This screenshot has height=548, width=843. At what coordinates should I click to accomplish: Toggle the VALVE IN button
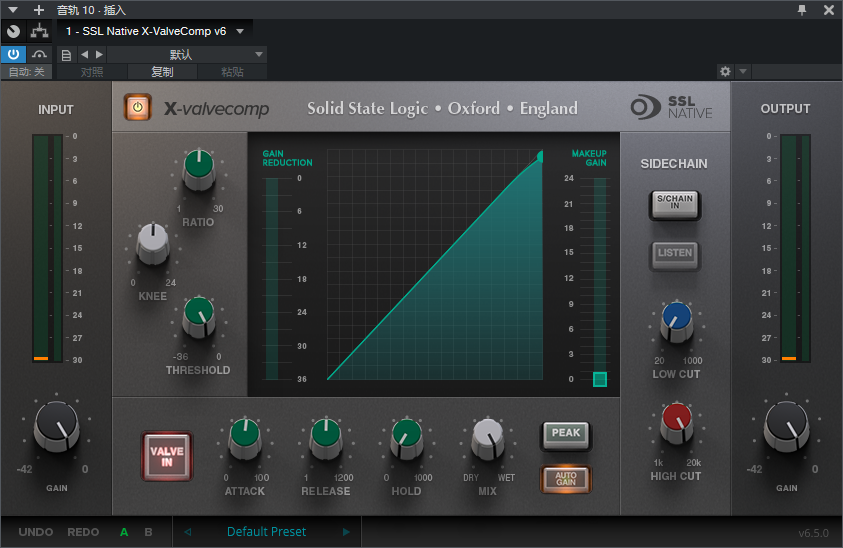(x=167, y=456)
